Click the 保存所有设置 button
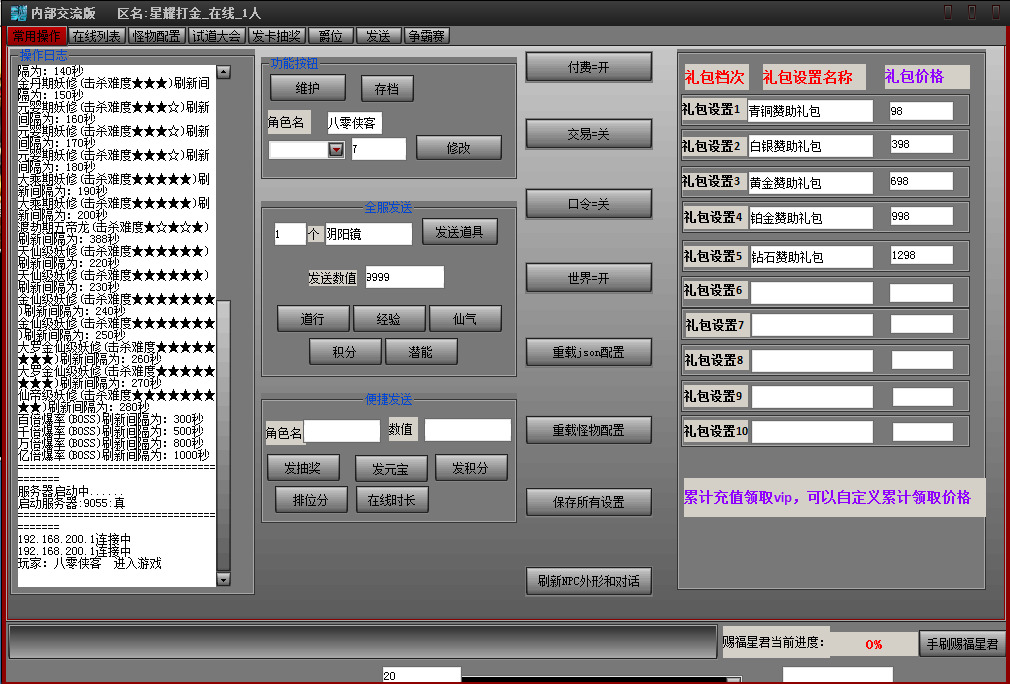 coord(588,502)
